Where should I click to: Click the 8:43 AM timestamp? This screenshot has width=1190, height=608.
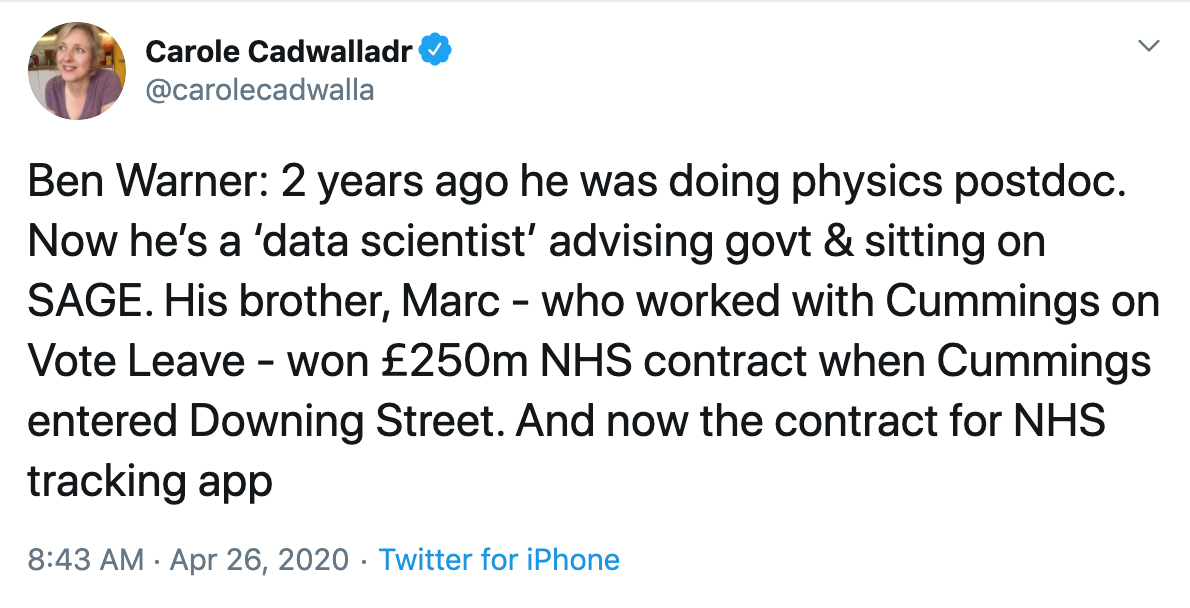[85, 559]
